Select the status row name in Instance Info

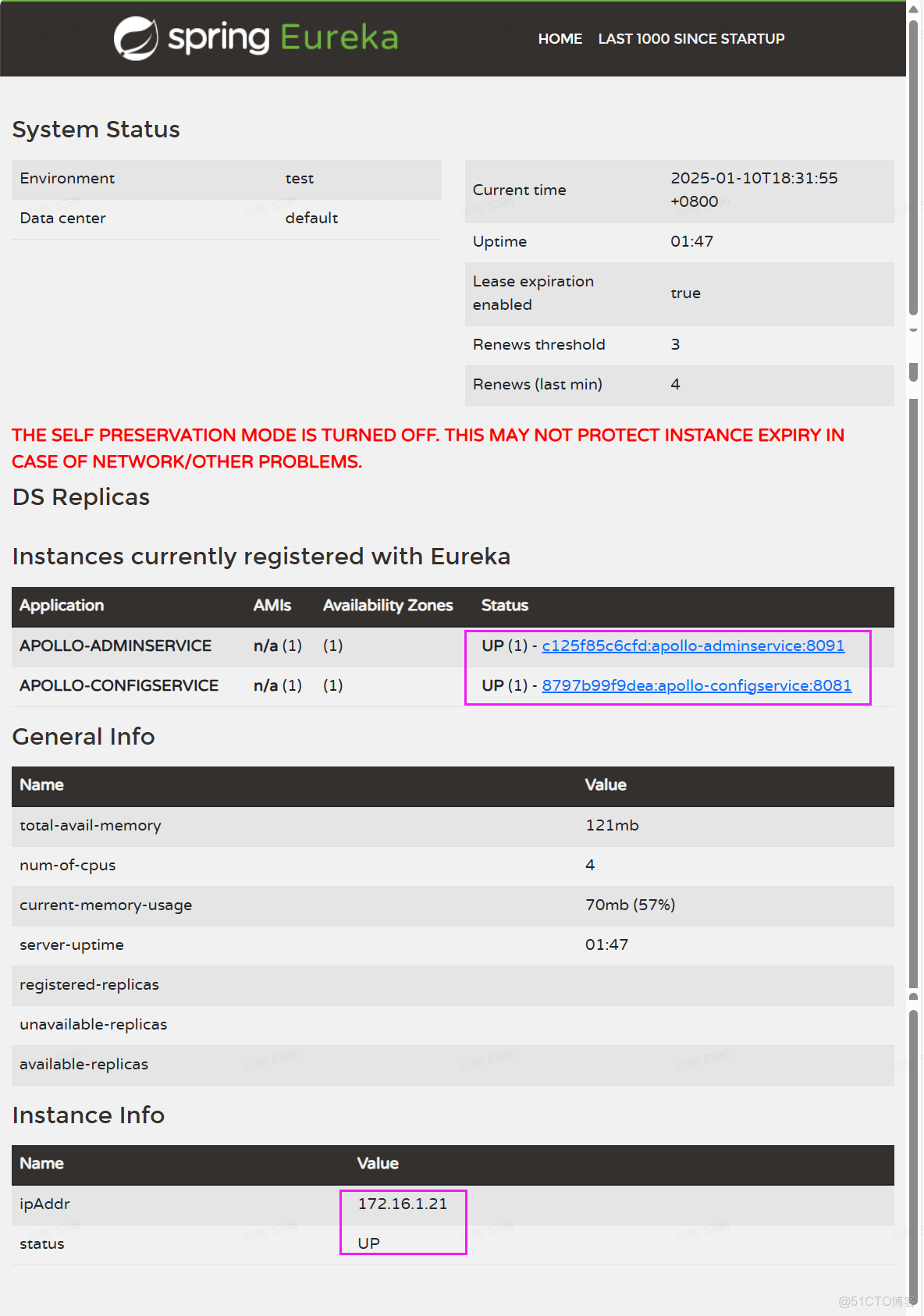pos(42,1244)
